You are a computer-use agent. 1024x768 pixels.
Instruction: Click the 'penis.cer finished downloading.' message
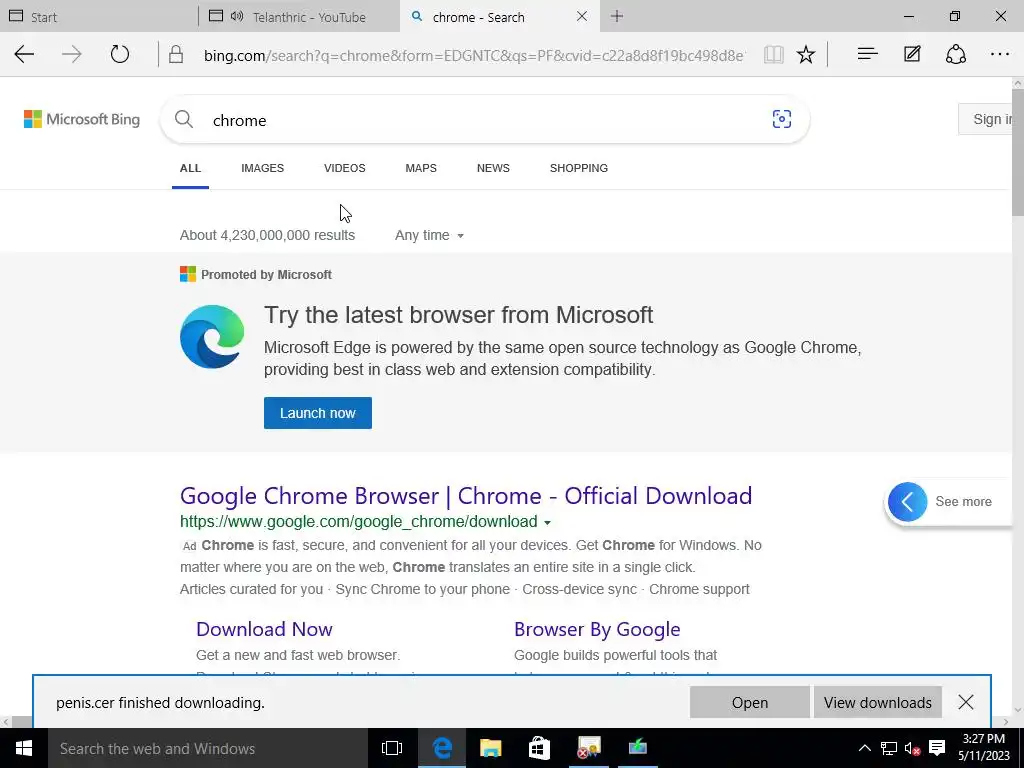pyautogui.click(x=160, y=703)
